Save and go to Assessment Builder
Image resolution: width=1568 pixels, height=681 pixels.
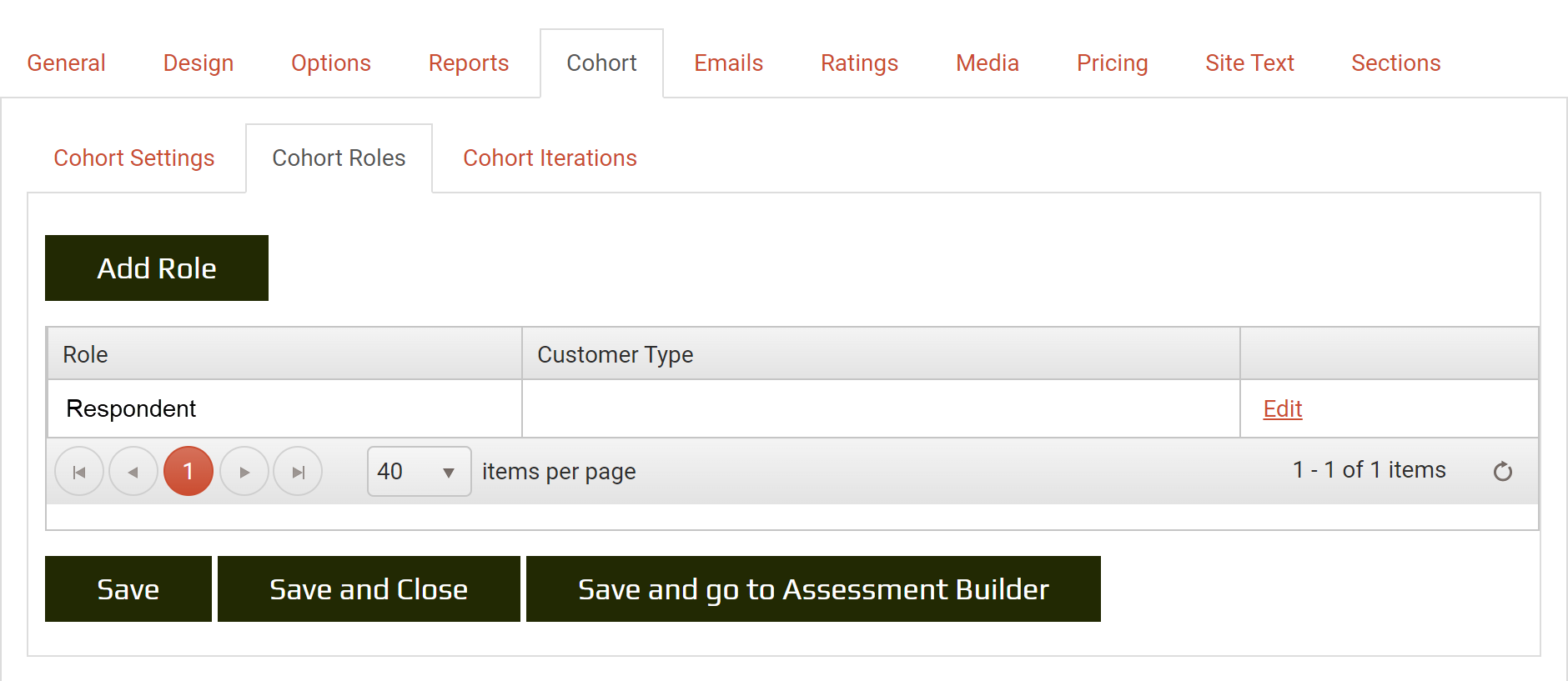coord(813,589)
